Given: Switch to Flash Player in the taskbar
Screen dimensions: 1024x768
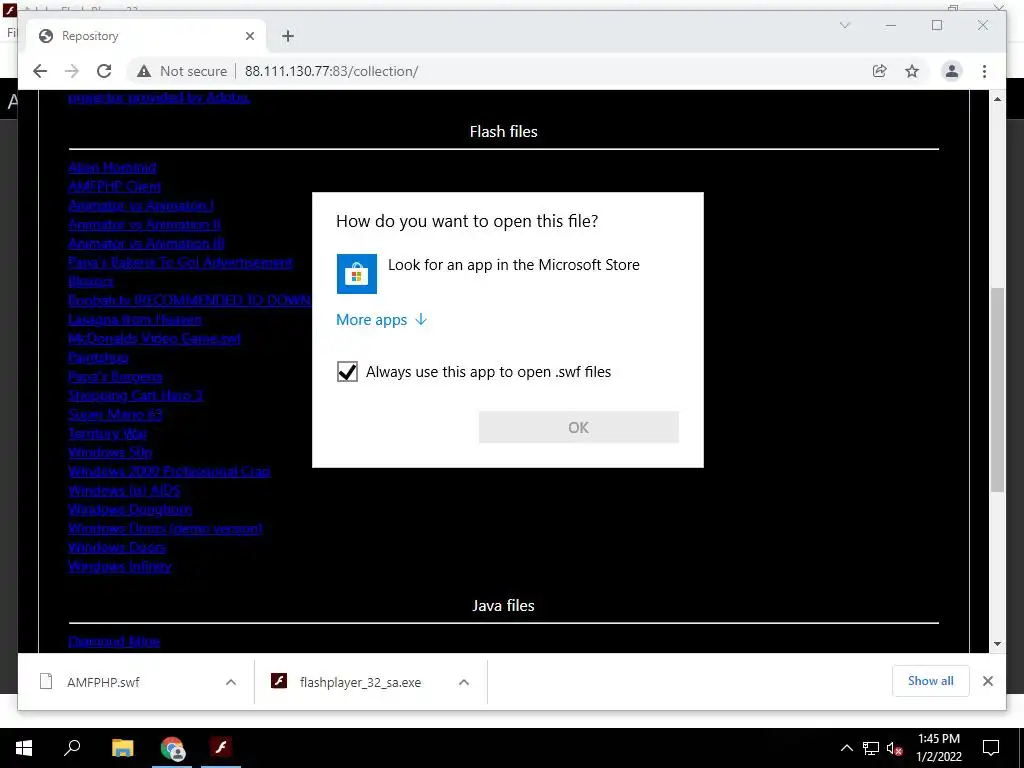Looking at the screenshot, I should click(x=221, y=748).
